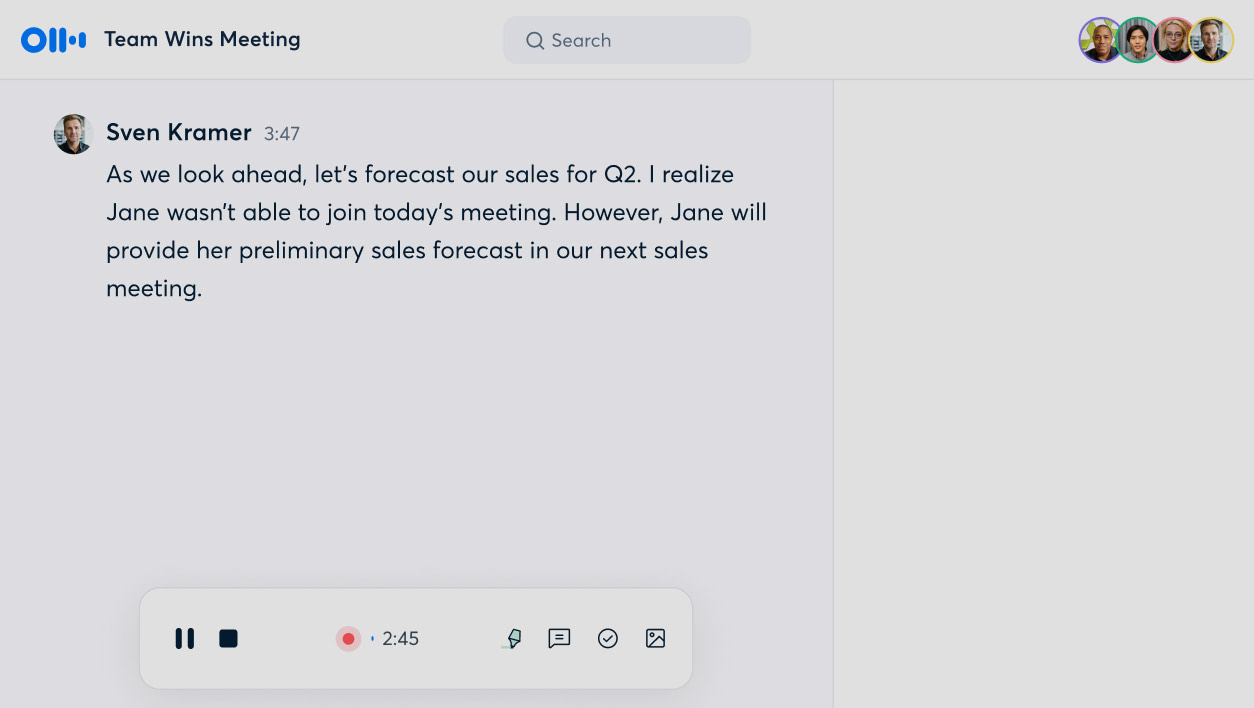The width and height of the screenshot is (1254, 708).
Task: Open the yellow-ringed participant avatar
Action: coord(1212,40)
